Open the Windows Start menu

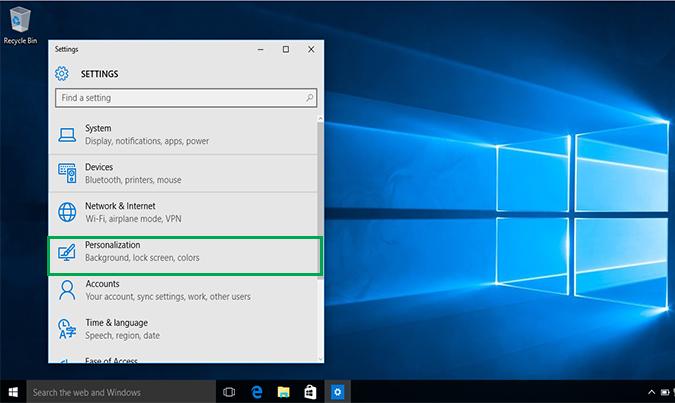click(13, 392)
